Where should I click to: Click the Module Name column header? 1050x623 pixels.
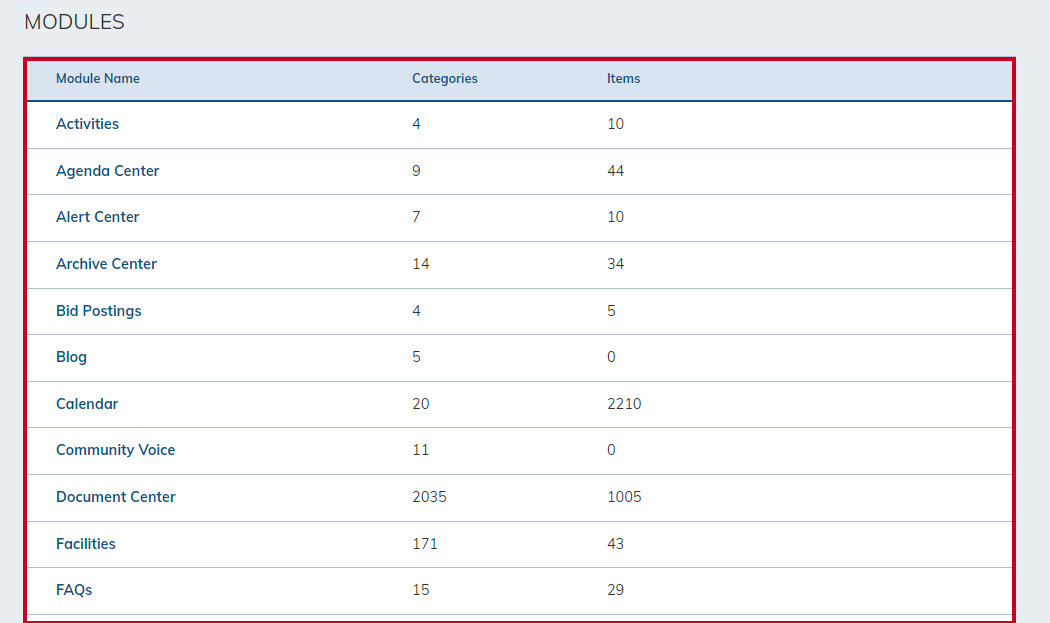[x=98, y=78]
